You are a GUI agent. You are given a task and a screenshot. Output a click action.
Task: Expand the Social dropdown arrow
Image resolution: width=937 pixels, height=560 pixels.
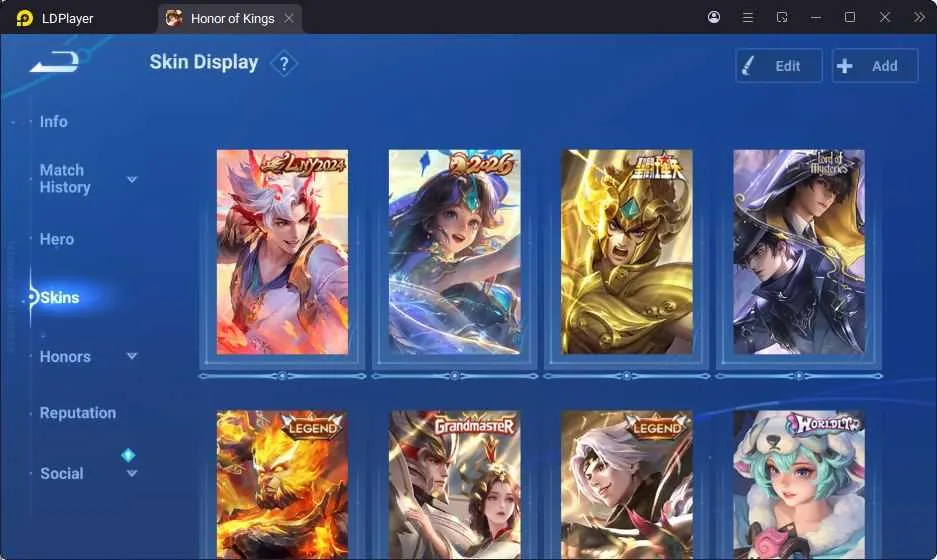click(132, 473)
